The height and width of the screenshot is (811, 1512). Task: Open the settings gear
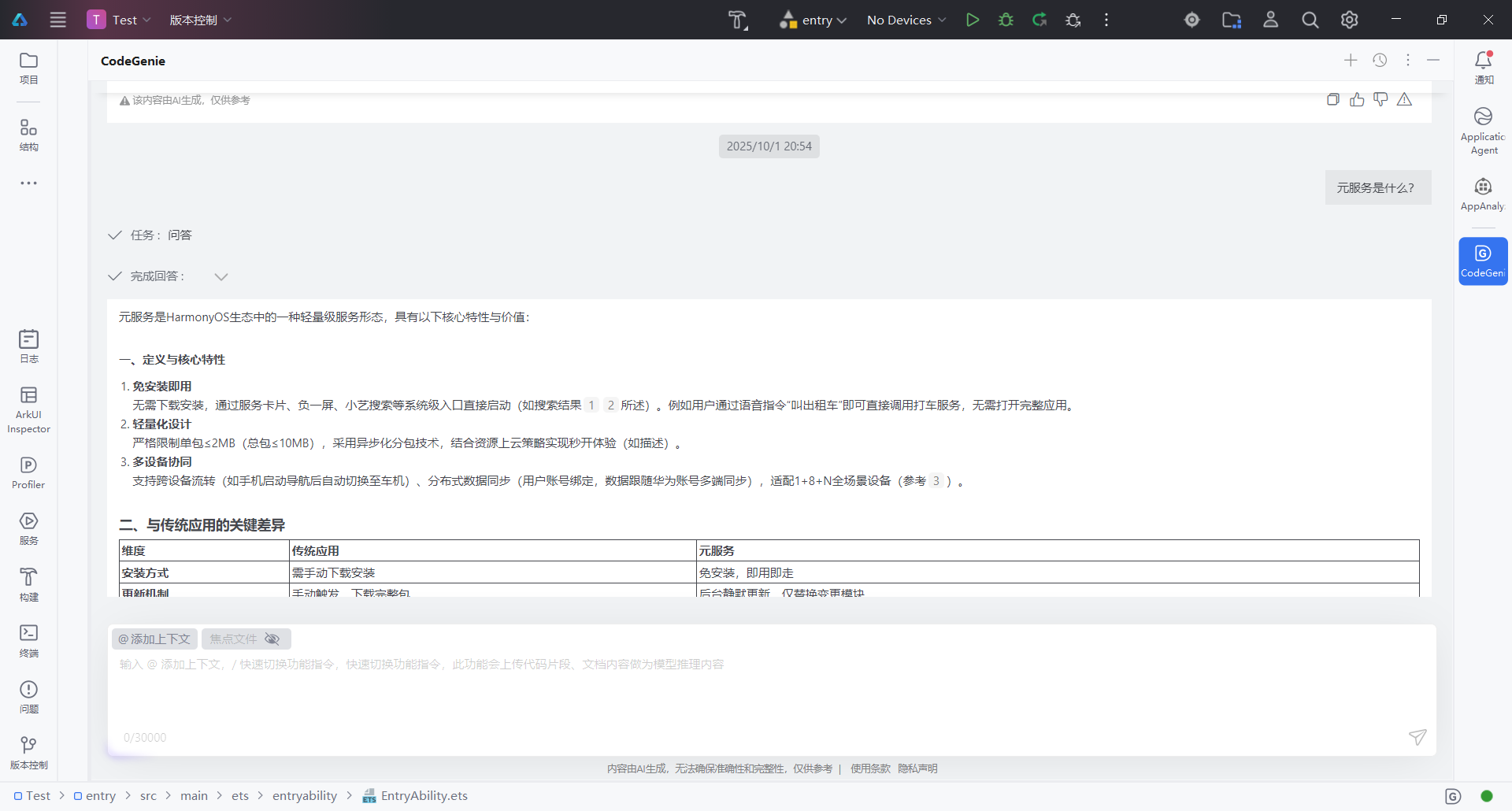click(1349, 20)
